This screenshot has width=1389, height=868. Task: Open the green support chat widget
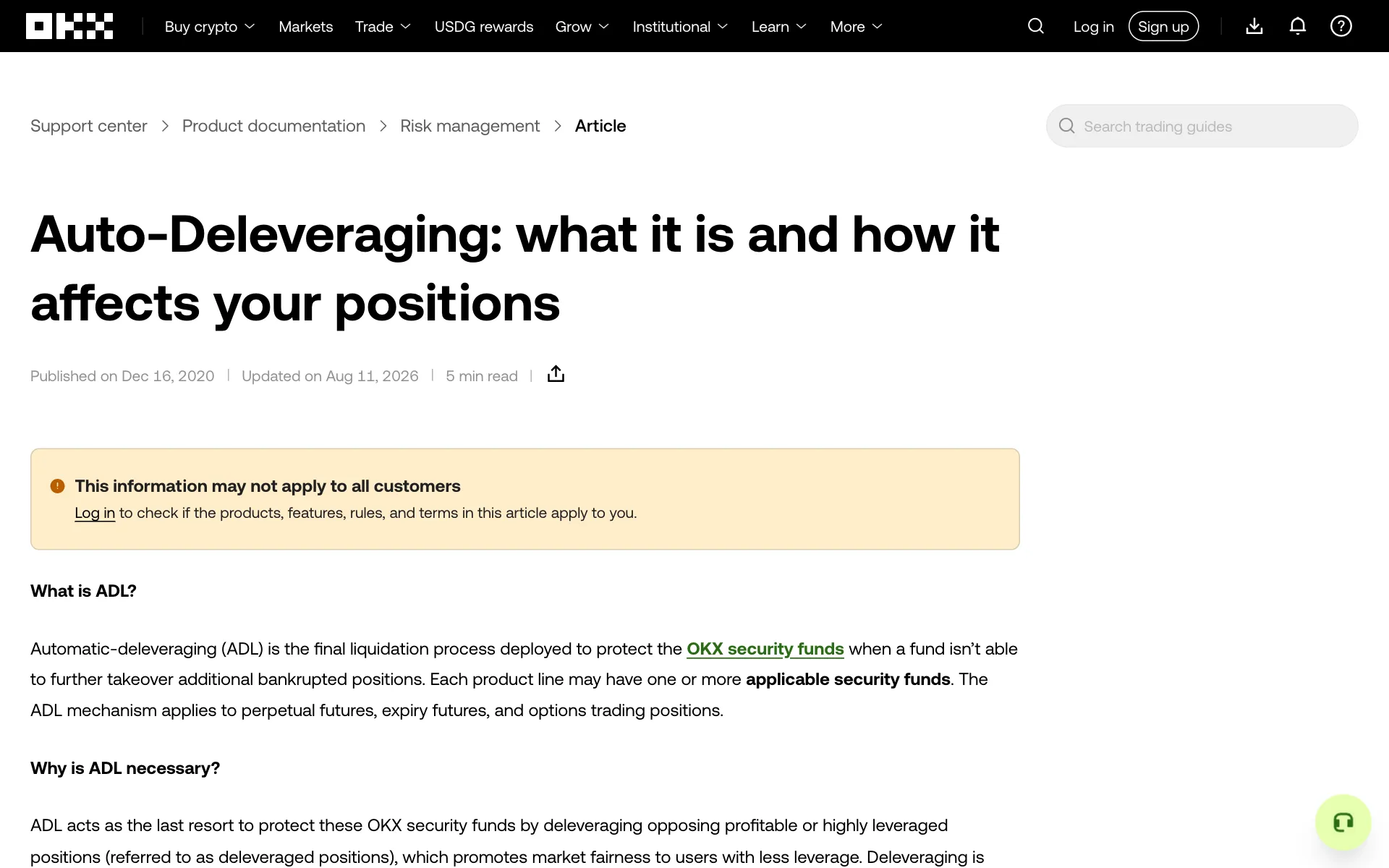tap(1343, 822)
